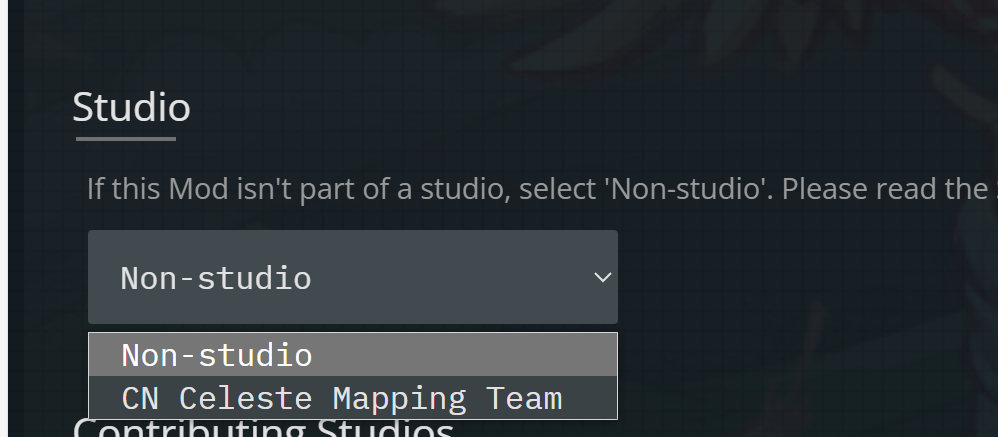Click the 'Non-studio' selected value text

pyautogui.click(x=216, y=278)
